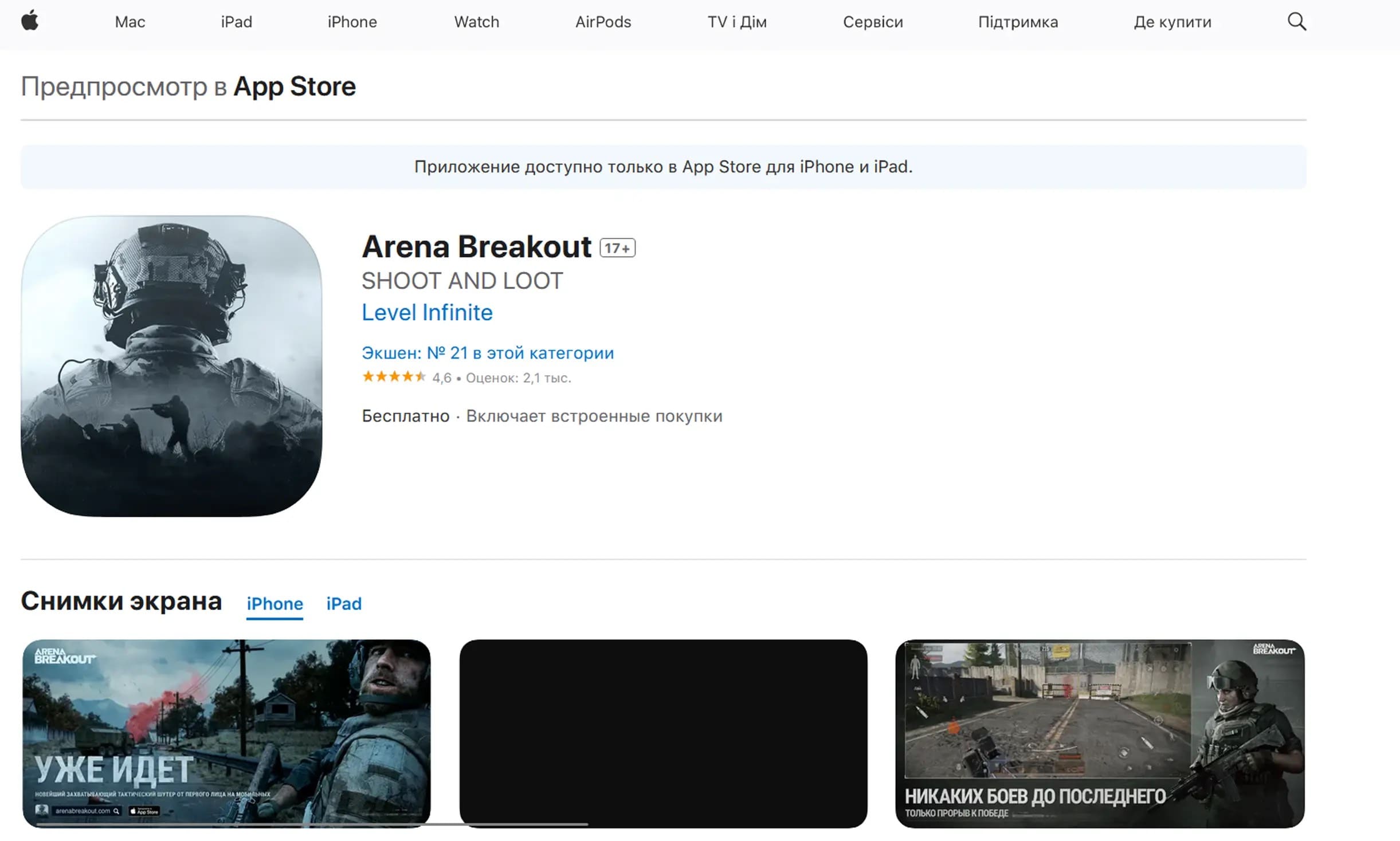Click the 17+ age rating badge
This screenshot has width=1400, height=841.
pyautogui.click(x=617, y=248)
